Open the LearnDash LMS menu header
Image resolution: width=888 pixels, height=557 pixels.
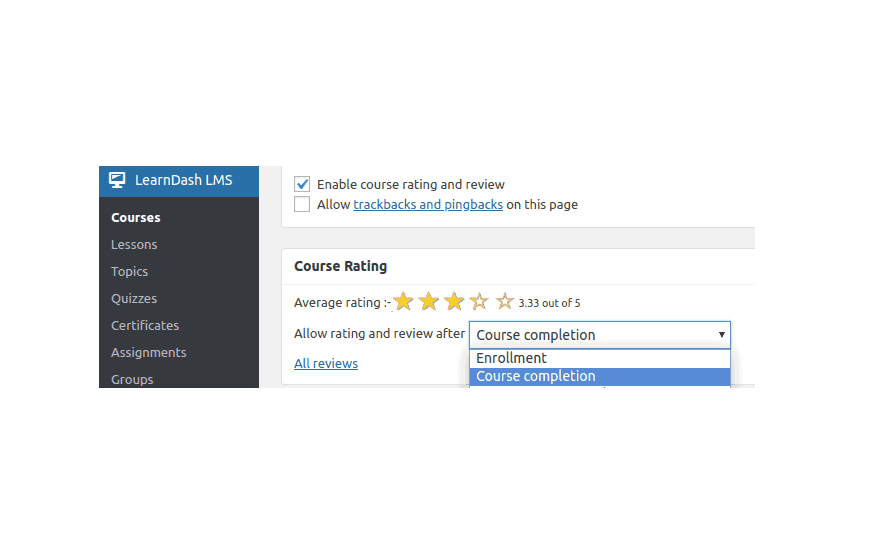179,181
